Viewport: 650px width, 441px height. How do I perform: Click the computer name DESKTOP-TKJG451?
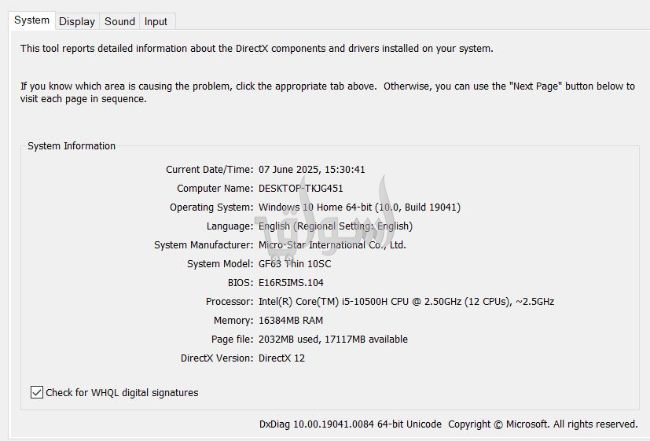point(301,189)
